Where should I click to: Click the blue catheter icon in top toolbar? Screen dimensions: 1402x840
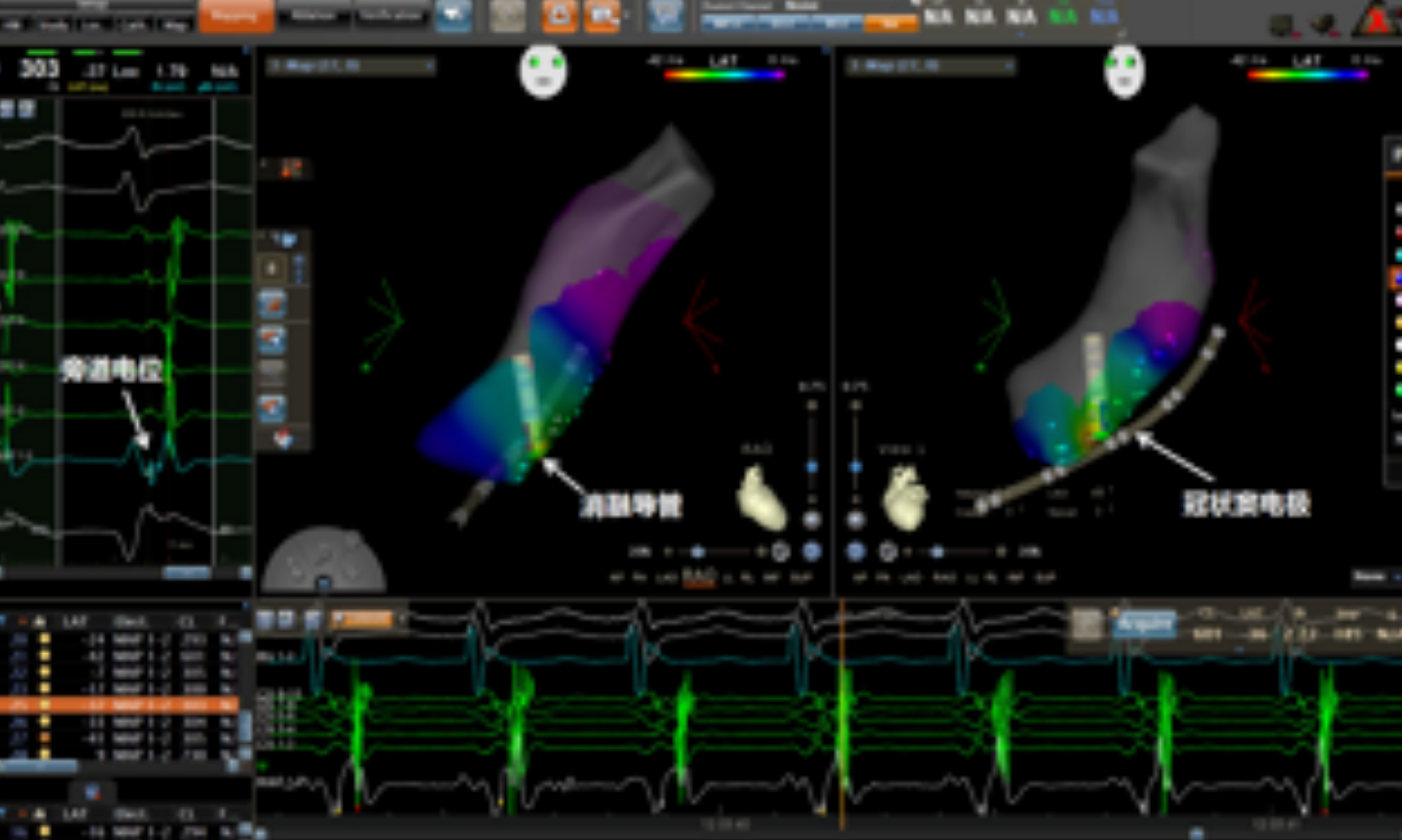(453, 16)
